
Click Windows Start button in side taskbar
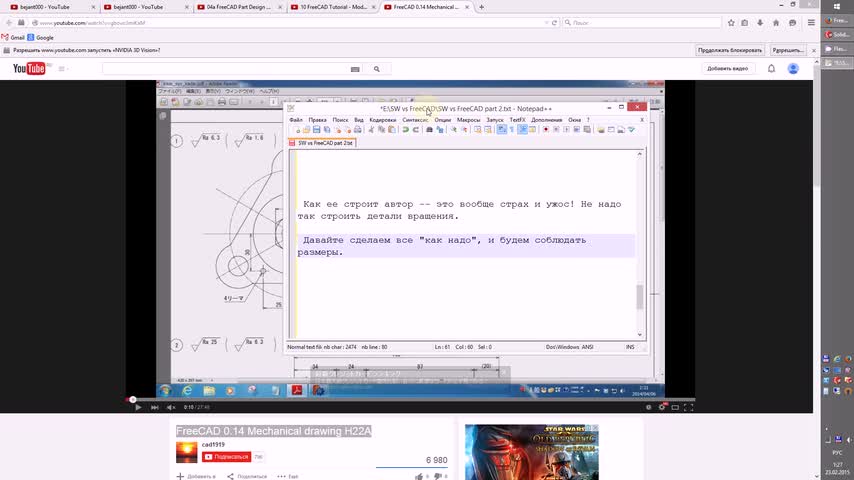[x=837, y=7]
